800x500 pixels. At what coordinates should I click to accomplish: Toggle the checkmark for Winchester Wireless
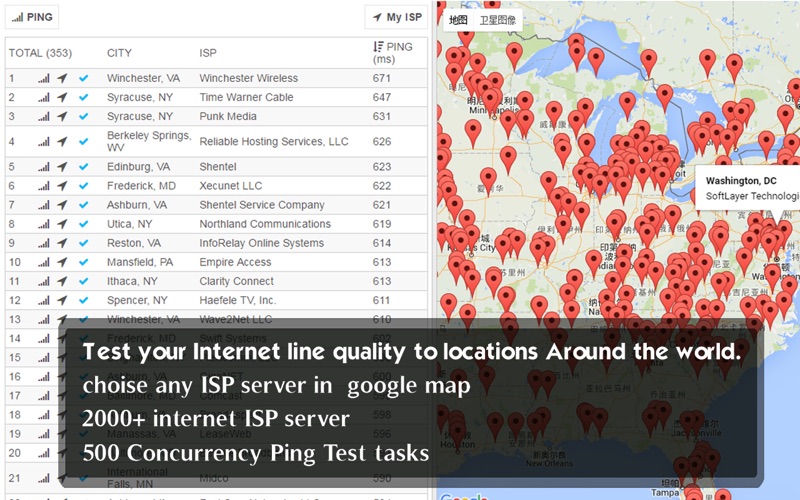84,78
